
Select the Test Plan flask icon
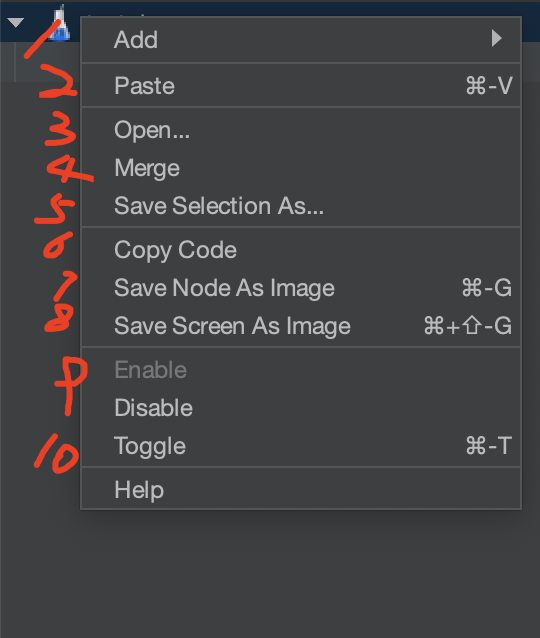pos(60,24)
